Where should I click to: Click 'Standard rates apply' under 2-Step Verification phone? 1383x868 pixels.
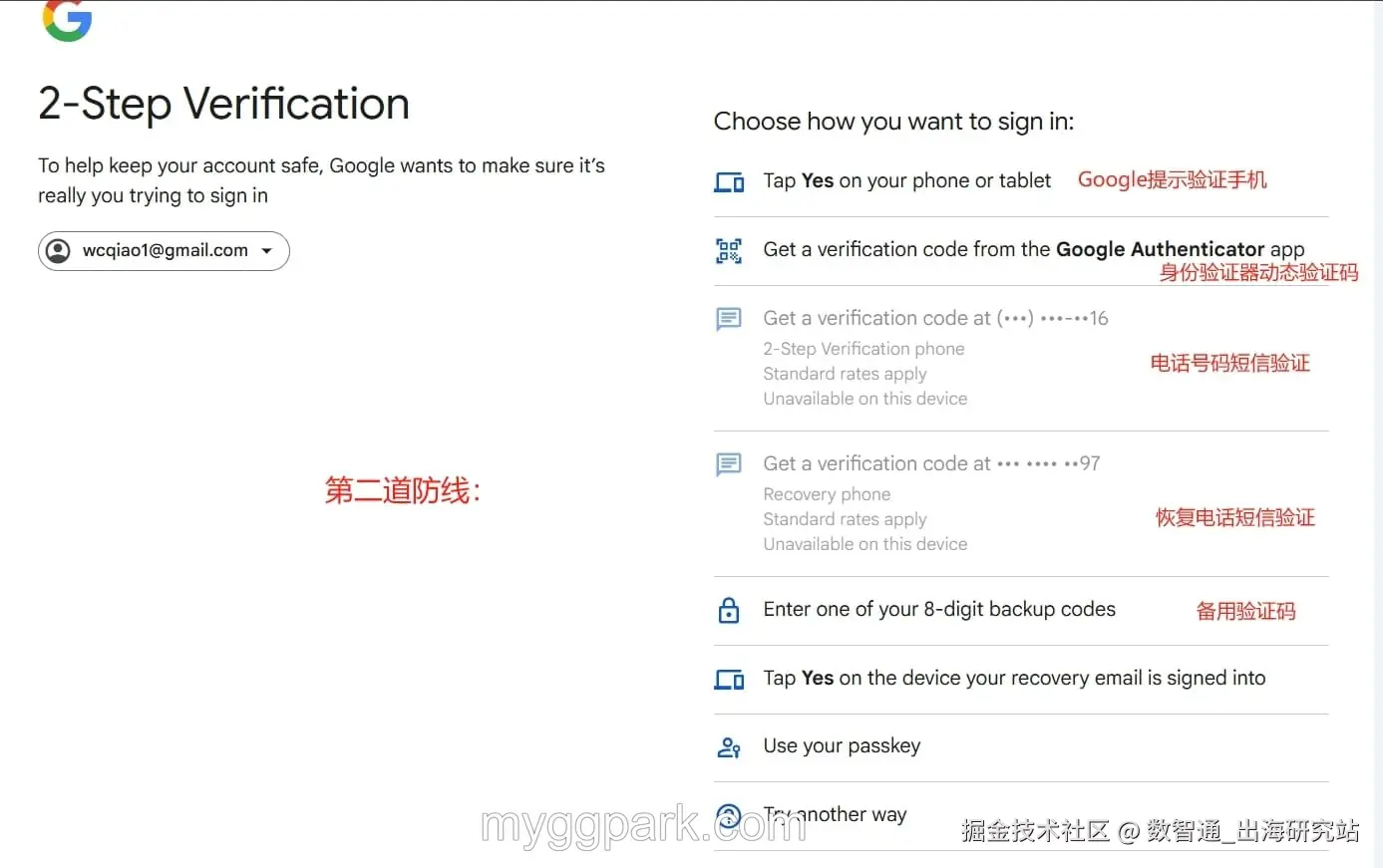pos(845,374)
